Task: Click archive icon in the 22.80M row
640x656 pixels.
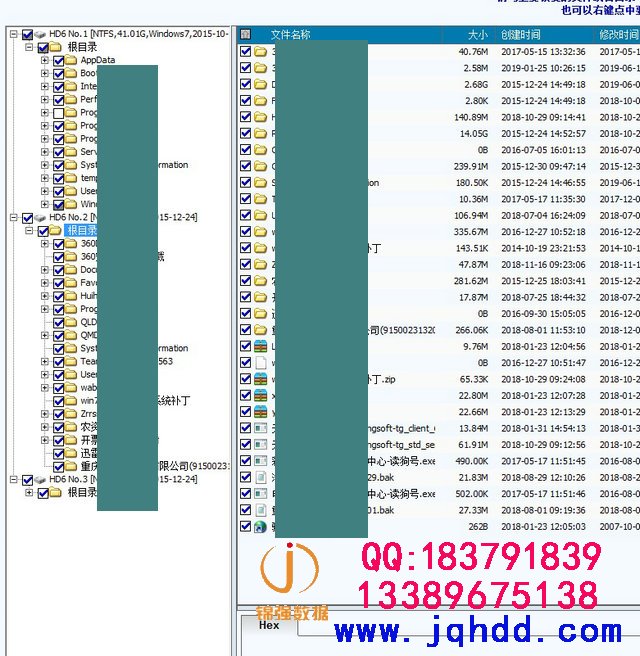Action: pyautogui.click(x=261, y=395)
